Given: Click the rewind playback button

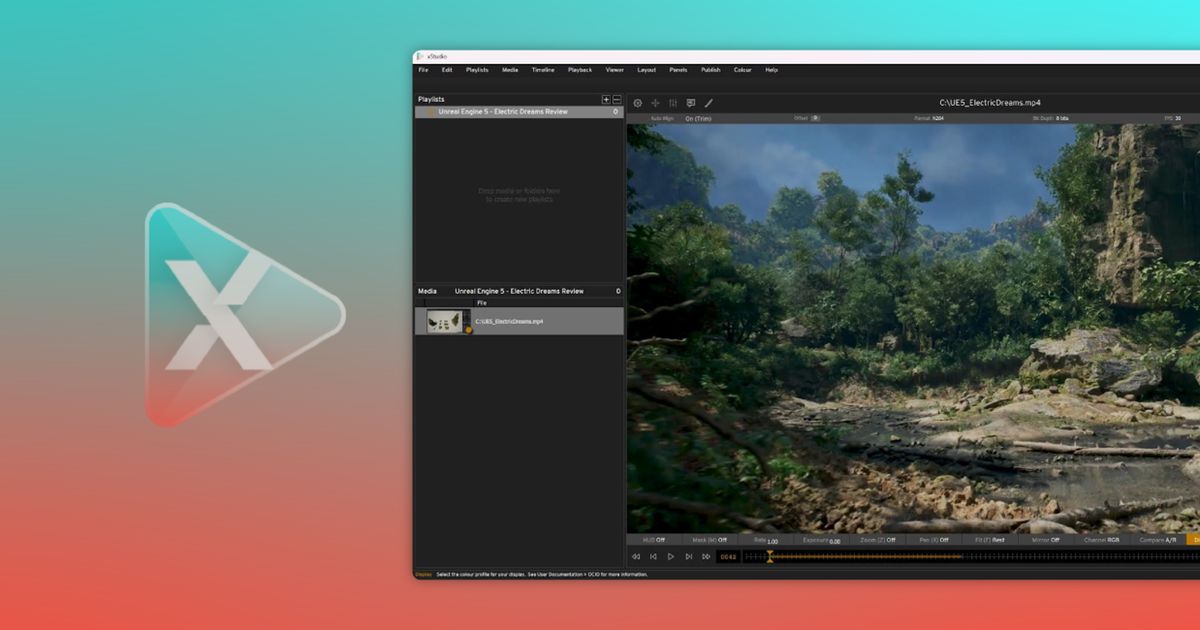Looking at the screenshot, I should [x=635, y=557].
